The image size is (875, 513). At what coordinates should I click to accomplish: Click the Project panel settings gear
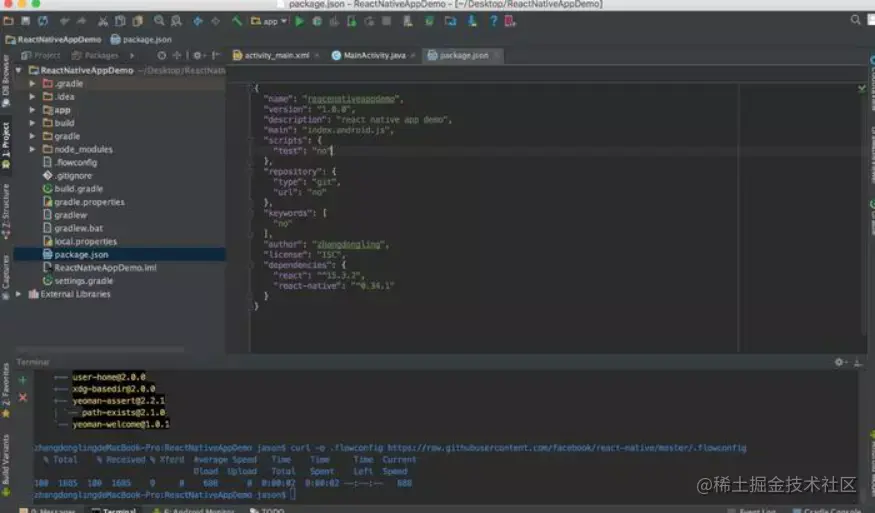pos(197,55)
